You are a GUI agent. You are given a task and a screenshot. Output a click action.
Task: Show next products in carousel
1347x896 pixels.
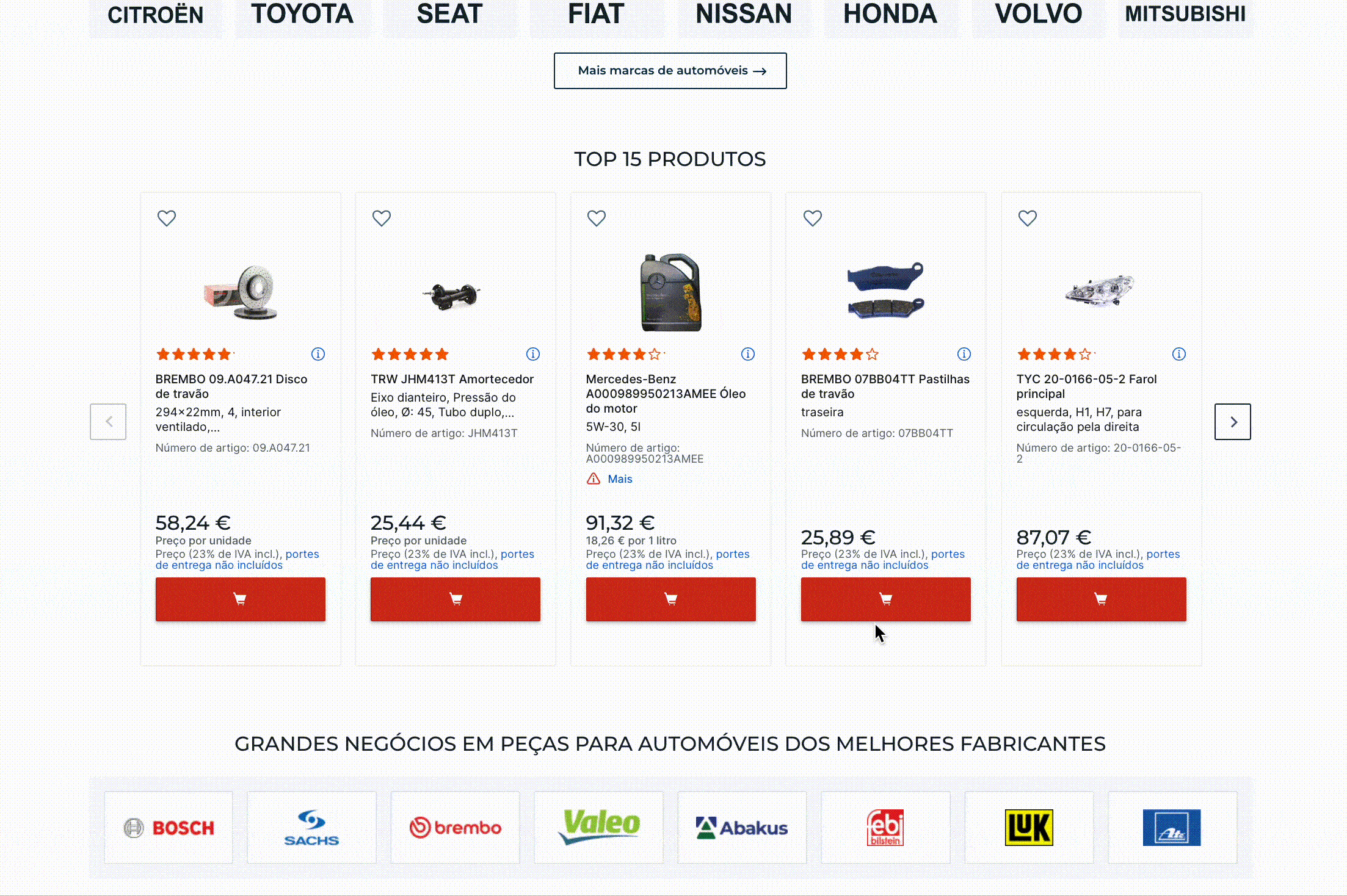pos(1232,422)
